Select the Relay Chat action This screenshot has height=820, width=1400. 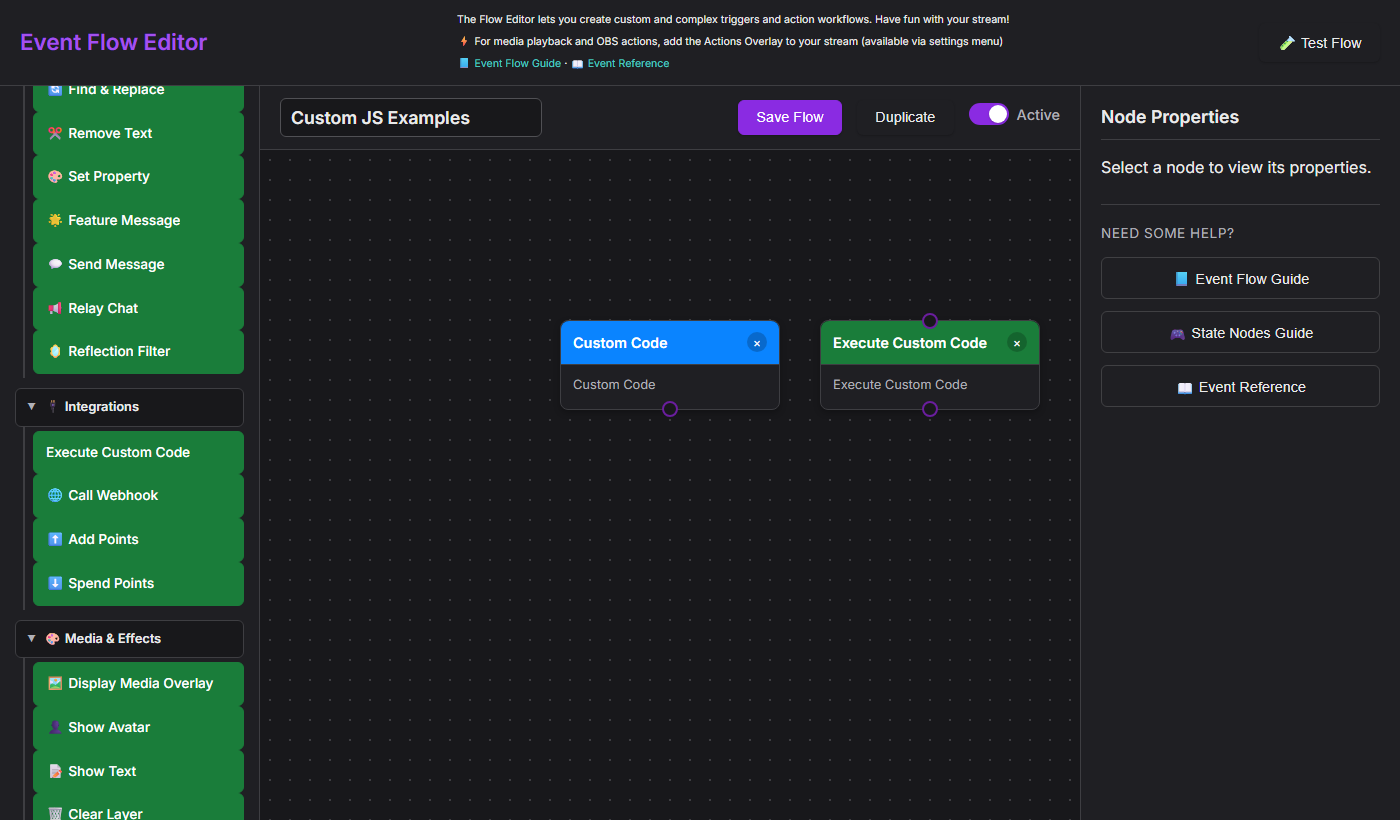pyautogui.click(x=102, y=308)
